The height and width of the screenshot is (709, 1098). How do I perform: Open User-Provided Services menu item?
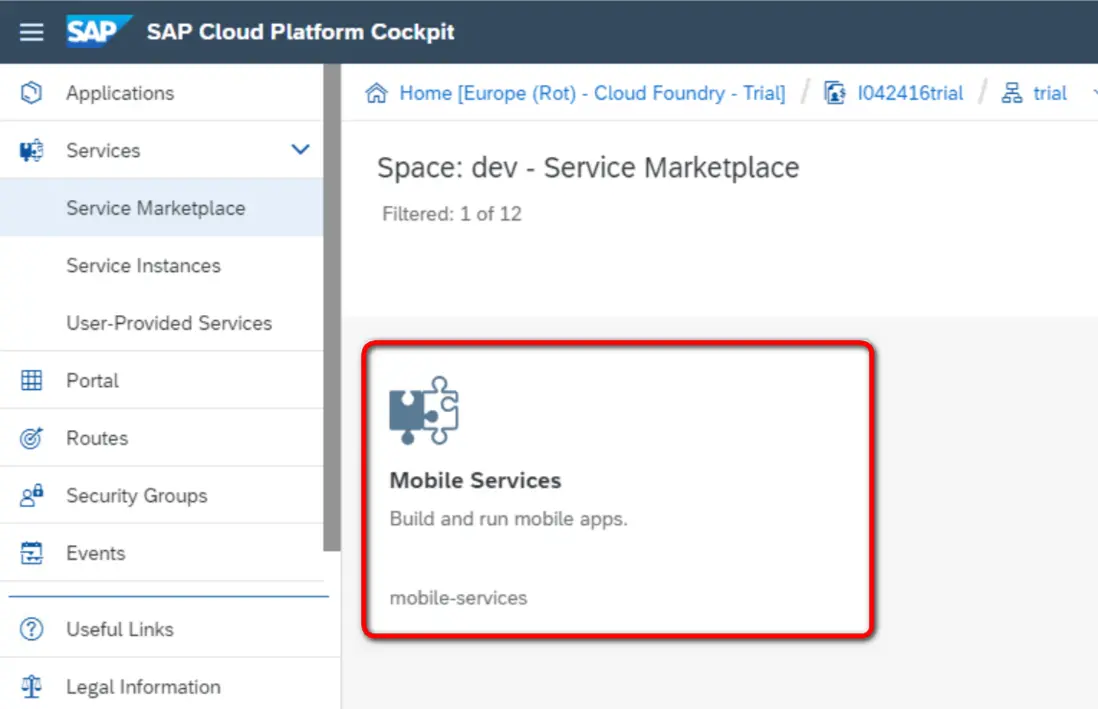pos(169,323)
